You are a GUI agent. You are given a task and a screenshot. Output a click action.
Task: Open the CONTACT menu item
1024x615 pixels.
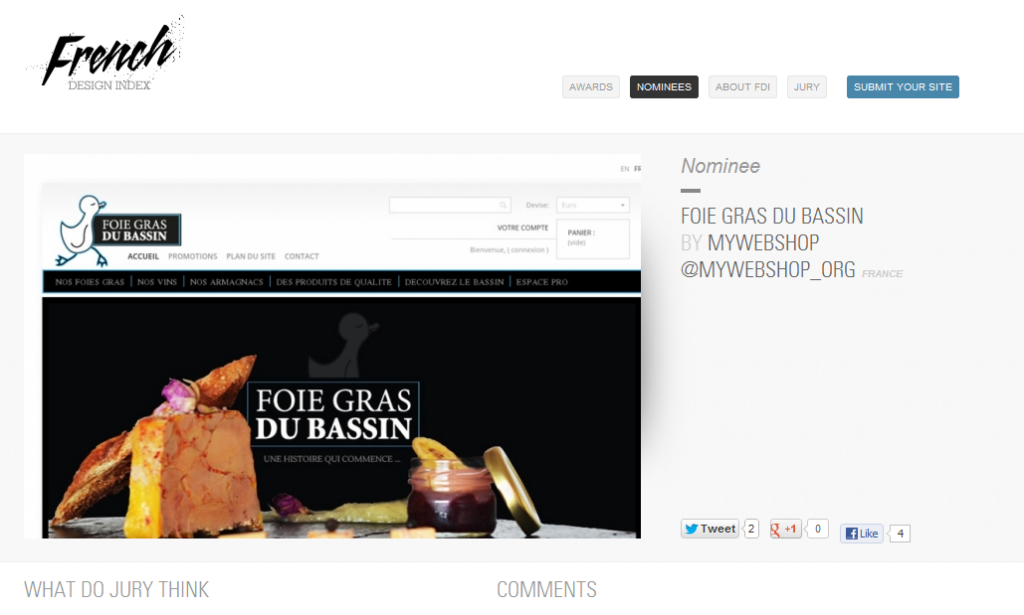tap(301, 255)
